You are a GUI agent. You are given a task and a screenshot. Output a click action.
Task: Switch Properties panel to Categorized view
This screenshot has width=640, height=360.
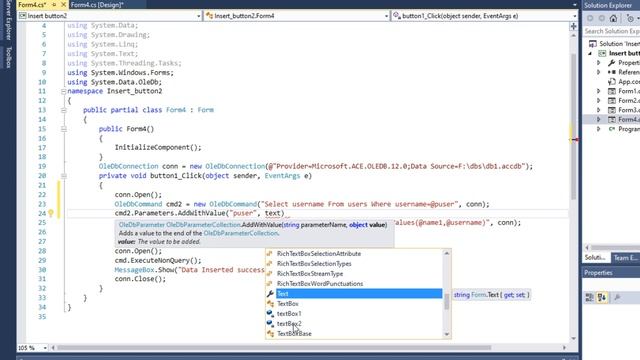[589, 298]
